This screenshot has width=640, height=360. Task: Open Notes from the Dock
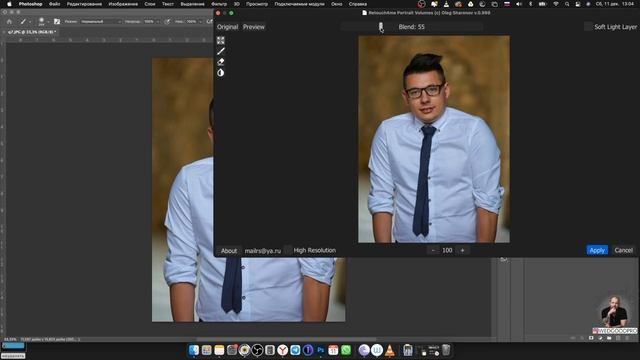pos(219,350)
